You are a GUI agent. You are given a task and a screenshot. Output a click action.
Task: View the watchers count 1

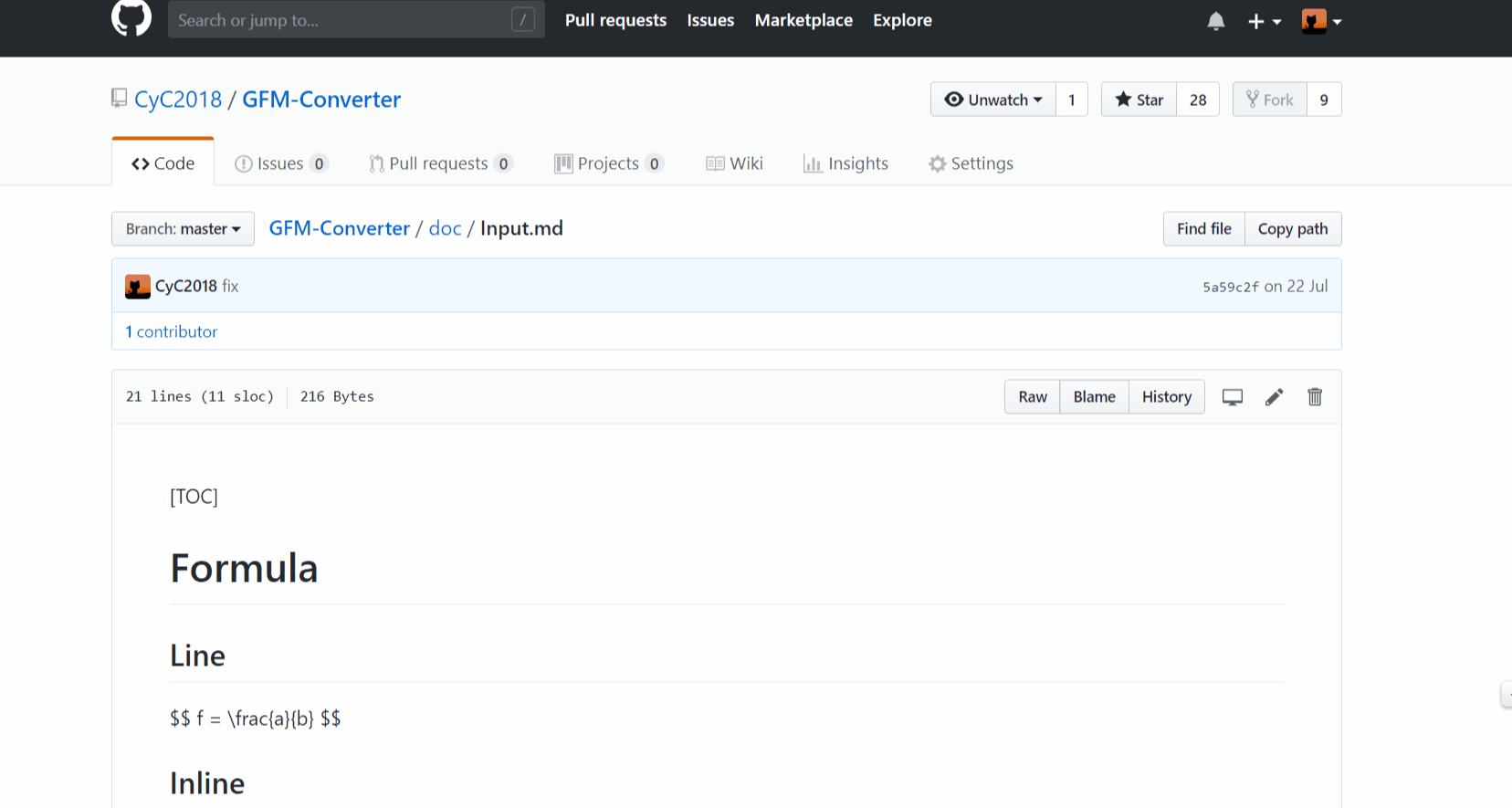pos(1072,100)
